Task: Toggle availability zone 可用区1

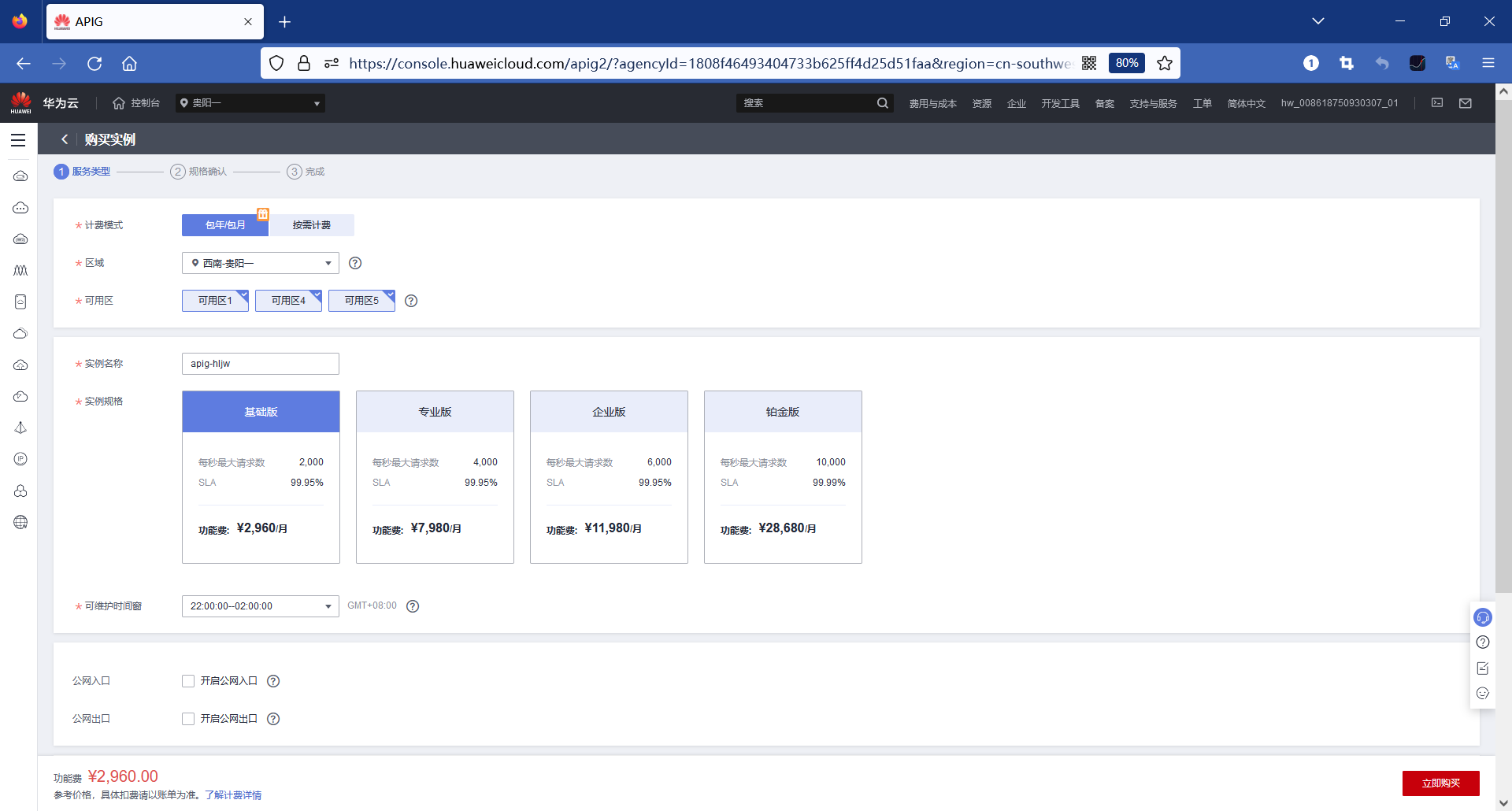Action: point(215,301)
